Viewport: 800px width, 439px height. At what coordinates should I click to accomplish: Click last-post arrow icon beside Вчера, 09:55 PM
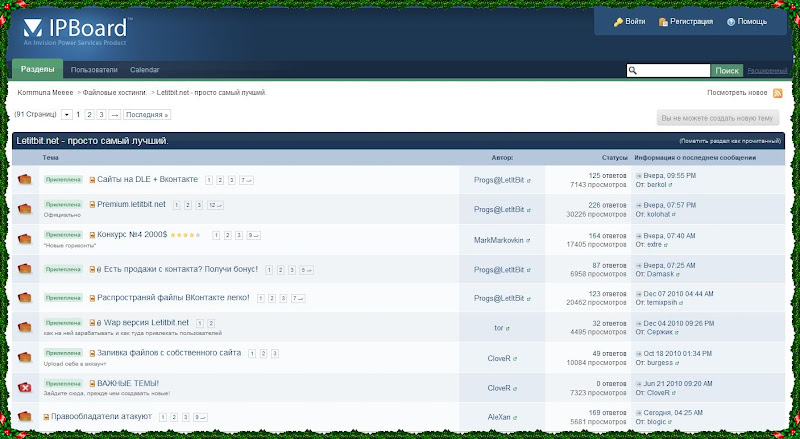tap(638, 176)
